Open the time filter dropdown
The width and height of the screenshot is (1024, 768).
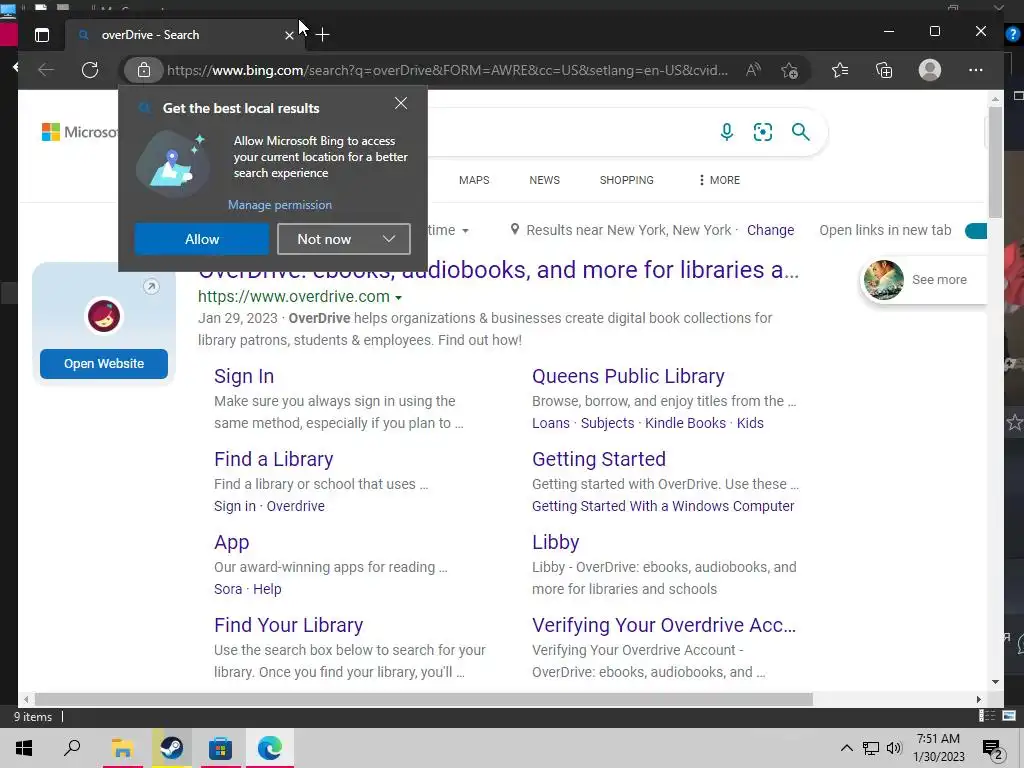[x=449, y=231]
